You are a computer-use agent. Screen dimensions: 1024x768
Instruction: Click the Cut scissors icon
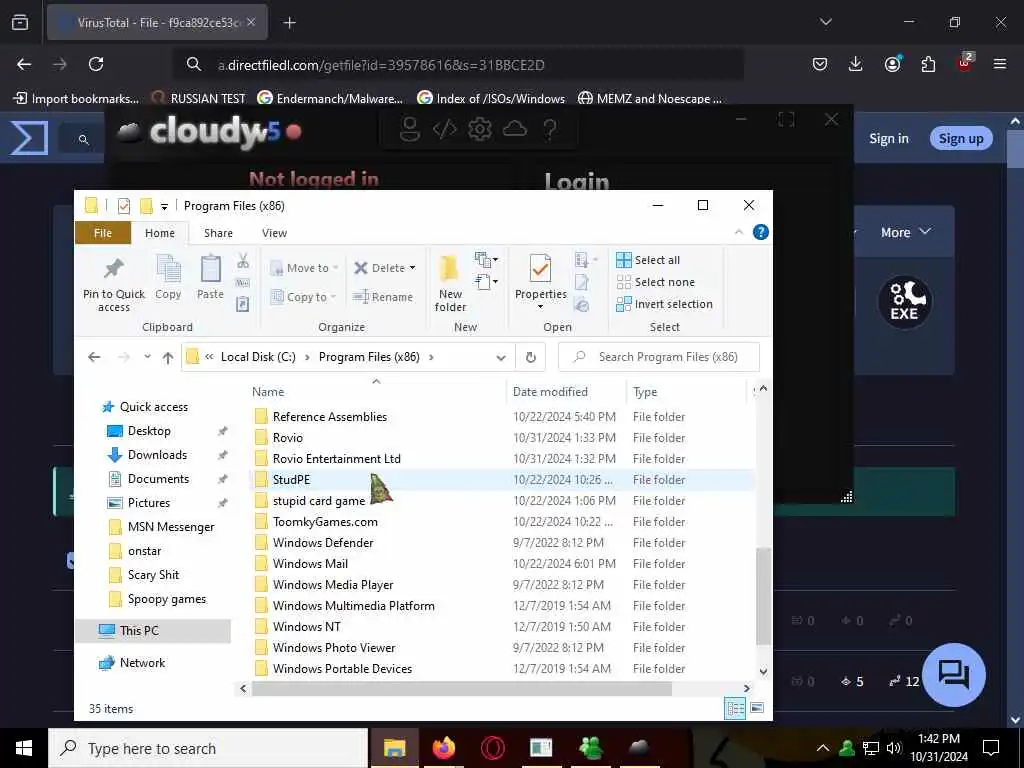pyautogui.click(x=243, y=261)
